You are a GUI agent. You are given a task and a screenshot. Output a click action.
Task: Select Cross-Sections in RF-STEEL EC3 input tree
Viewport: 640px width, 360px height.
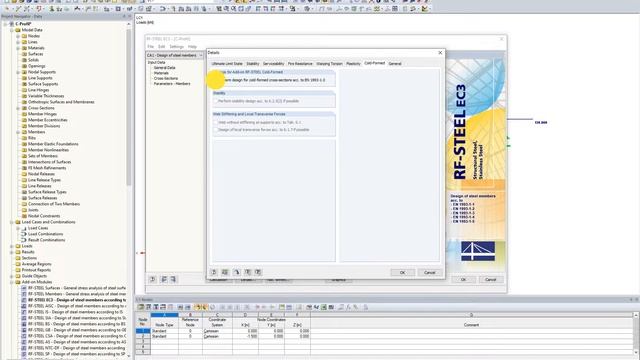(x=166, y=78)
